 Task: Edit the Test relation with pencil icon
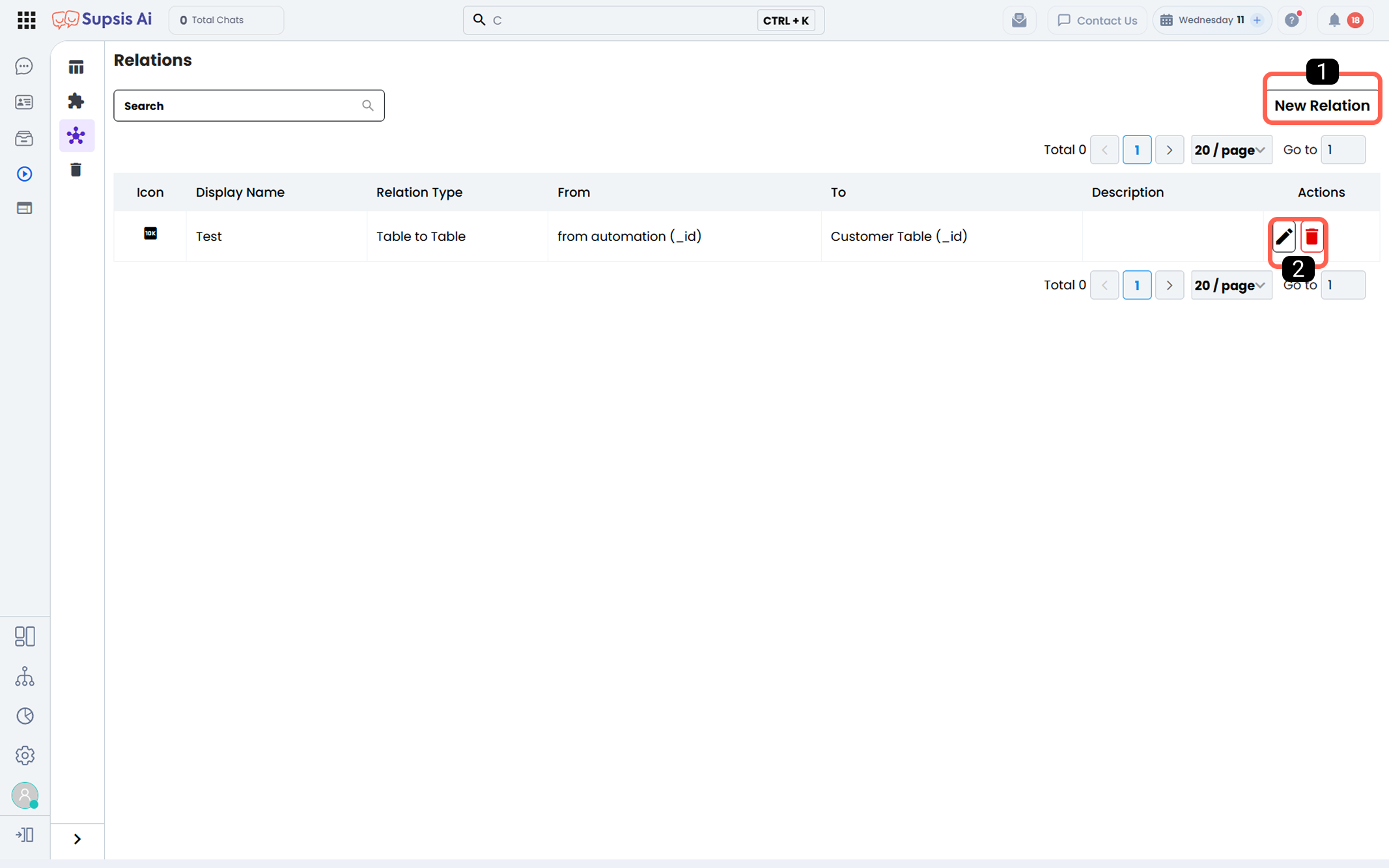pos(1284,237)
